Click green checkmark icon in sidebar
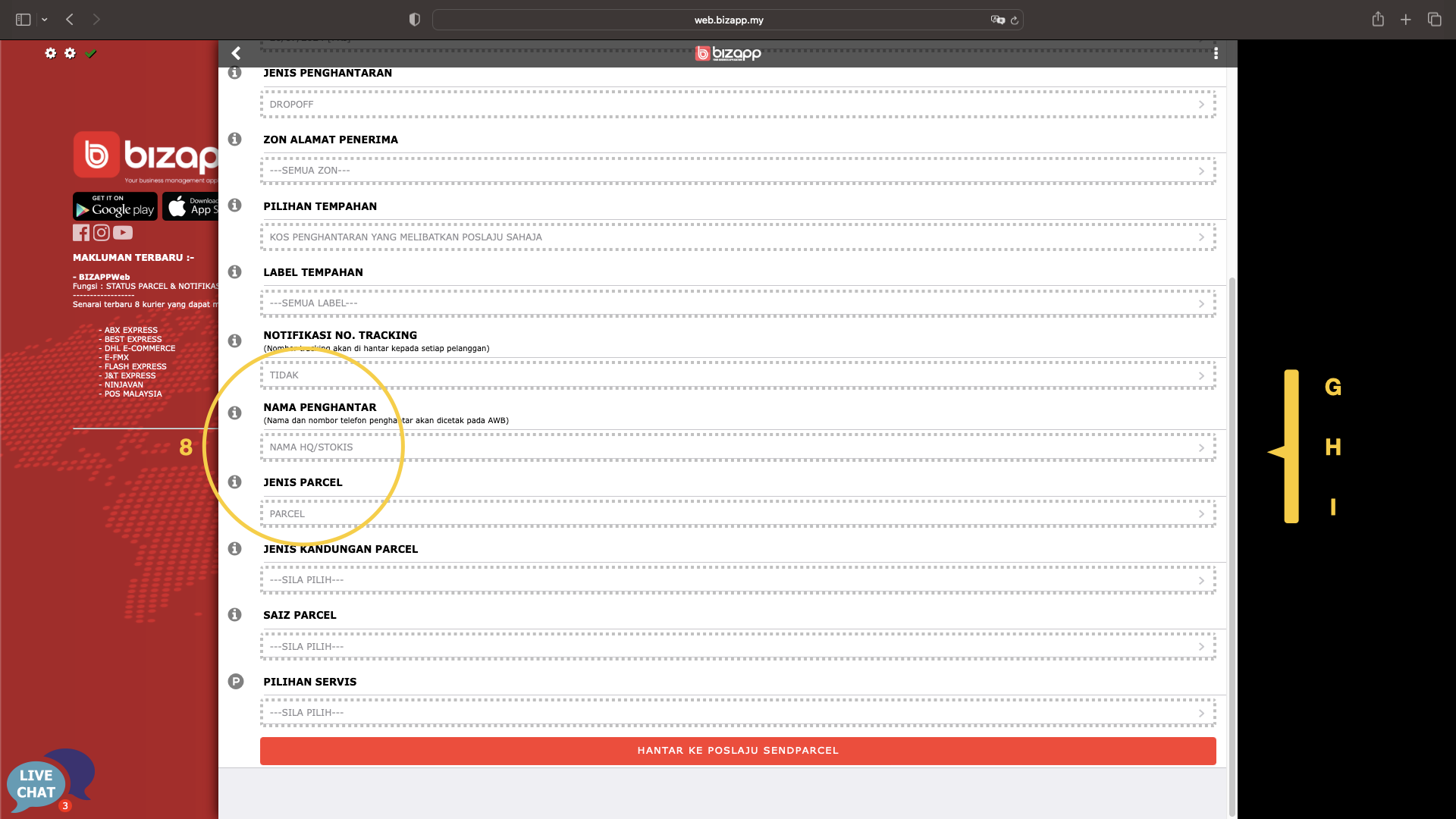Screen dimensions: 1456x819 91,53
